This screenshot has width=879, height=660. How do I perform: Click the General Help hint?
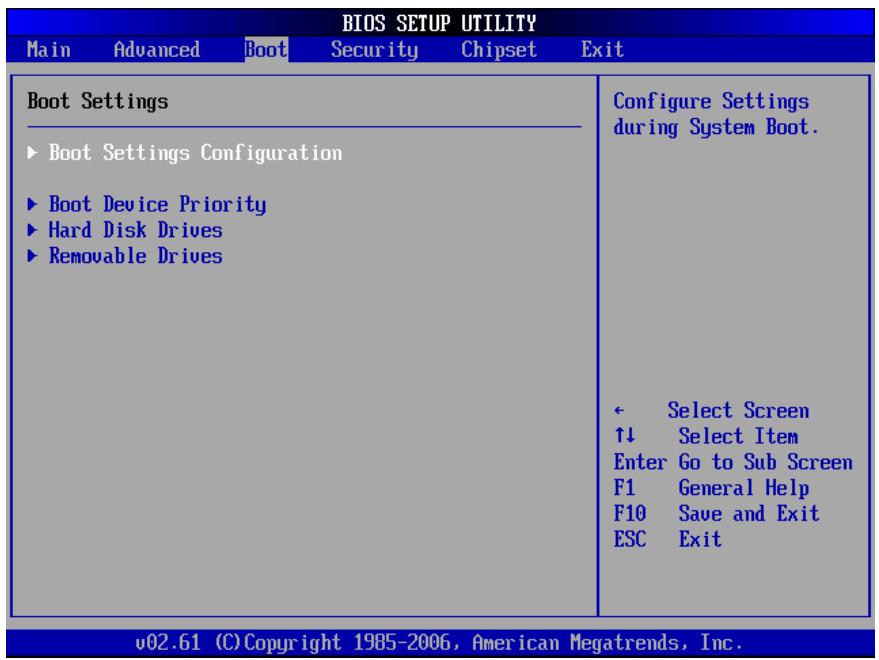point(743,488)
